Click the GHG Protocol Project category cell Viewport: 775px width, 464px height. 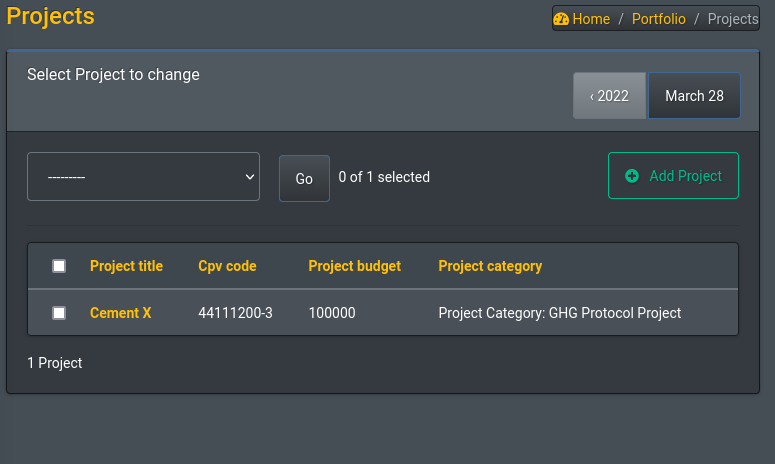(x=560, y=313)
